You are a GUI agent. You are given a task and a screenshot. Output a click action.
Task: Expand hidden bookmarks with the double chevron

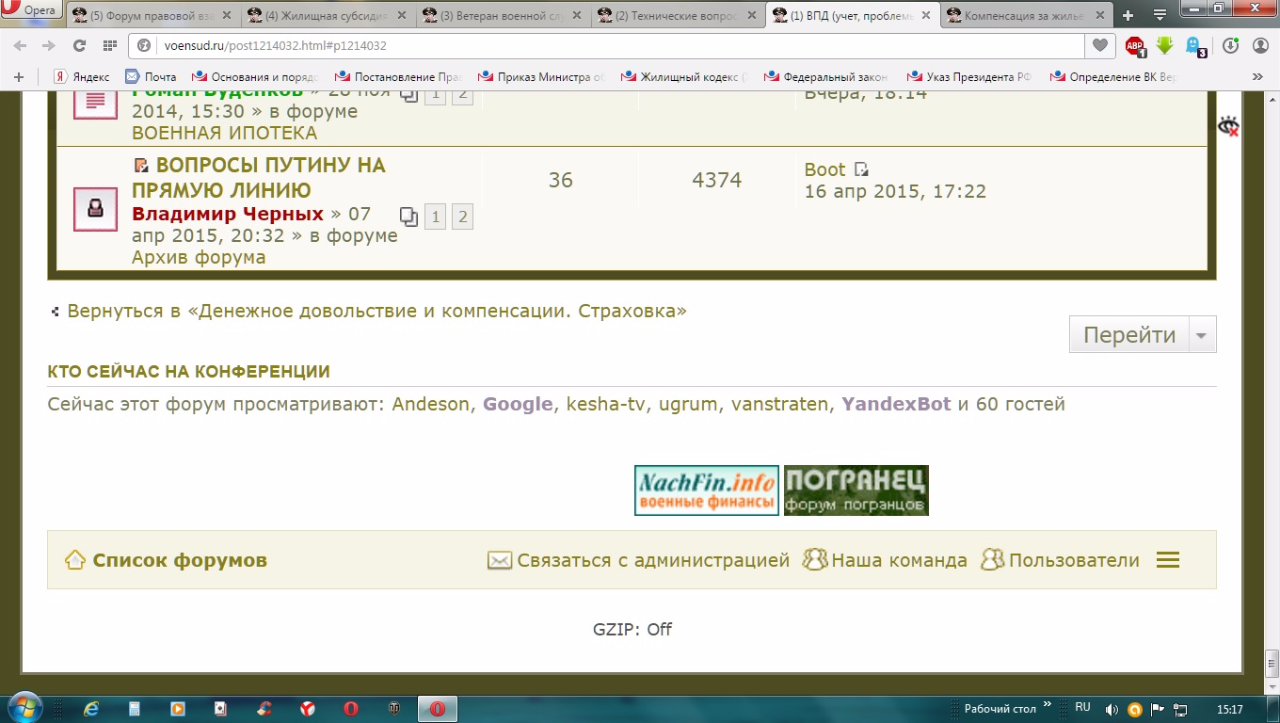(x=1258, y=77)
